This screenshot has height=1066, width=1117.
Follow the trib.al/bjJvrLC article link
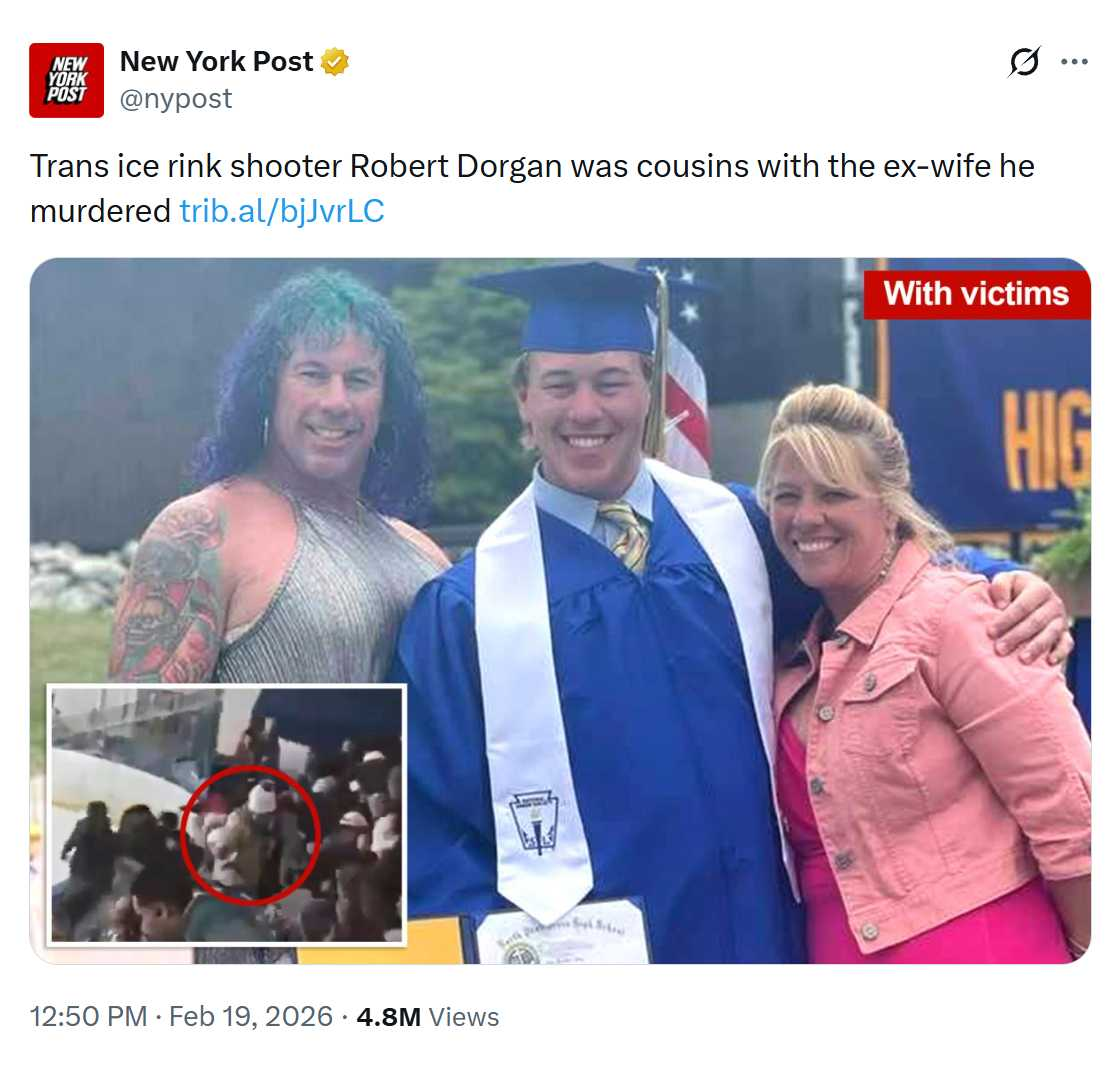coord(282,211)
